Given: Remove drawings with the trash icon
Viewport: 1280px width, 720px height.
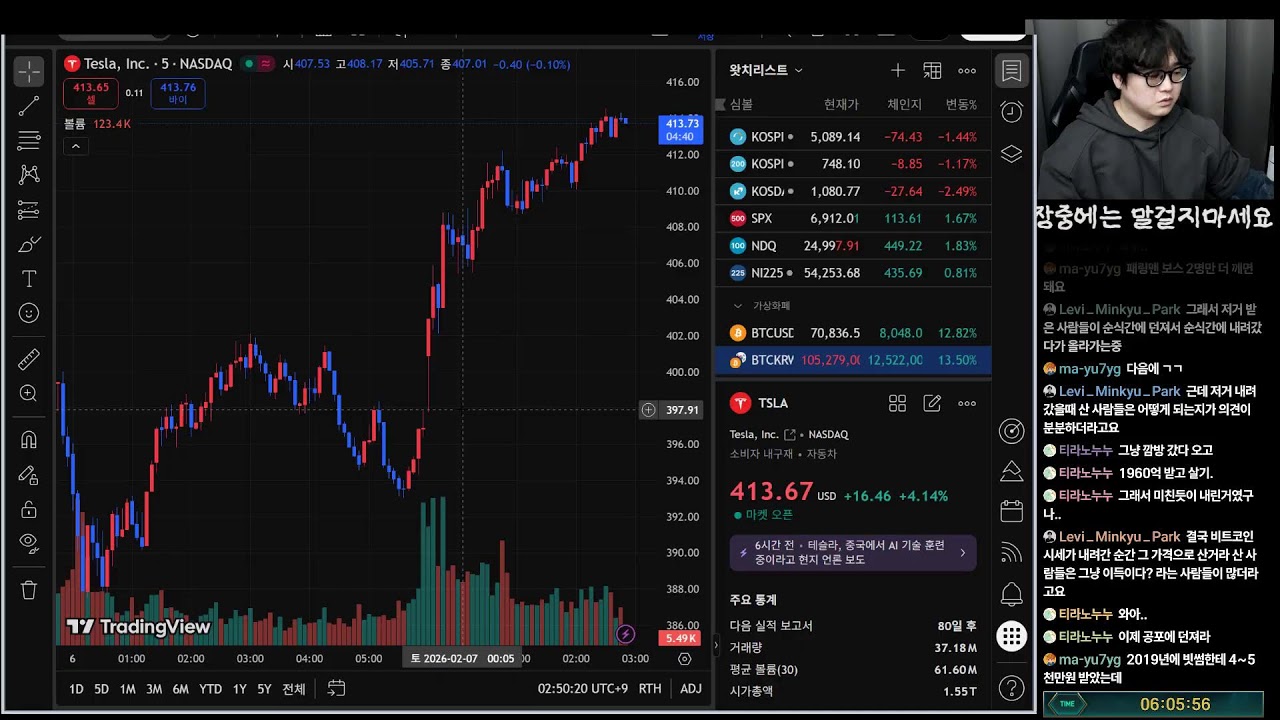Looking at the screenshot, I should pos(29,590).
